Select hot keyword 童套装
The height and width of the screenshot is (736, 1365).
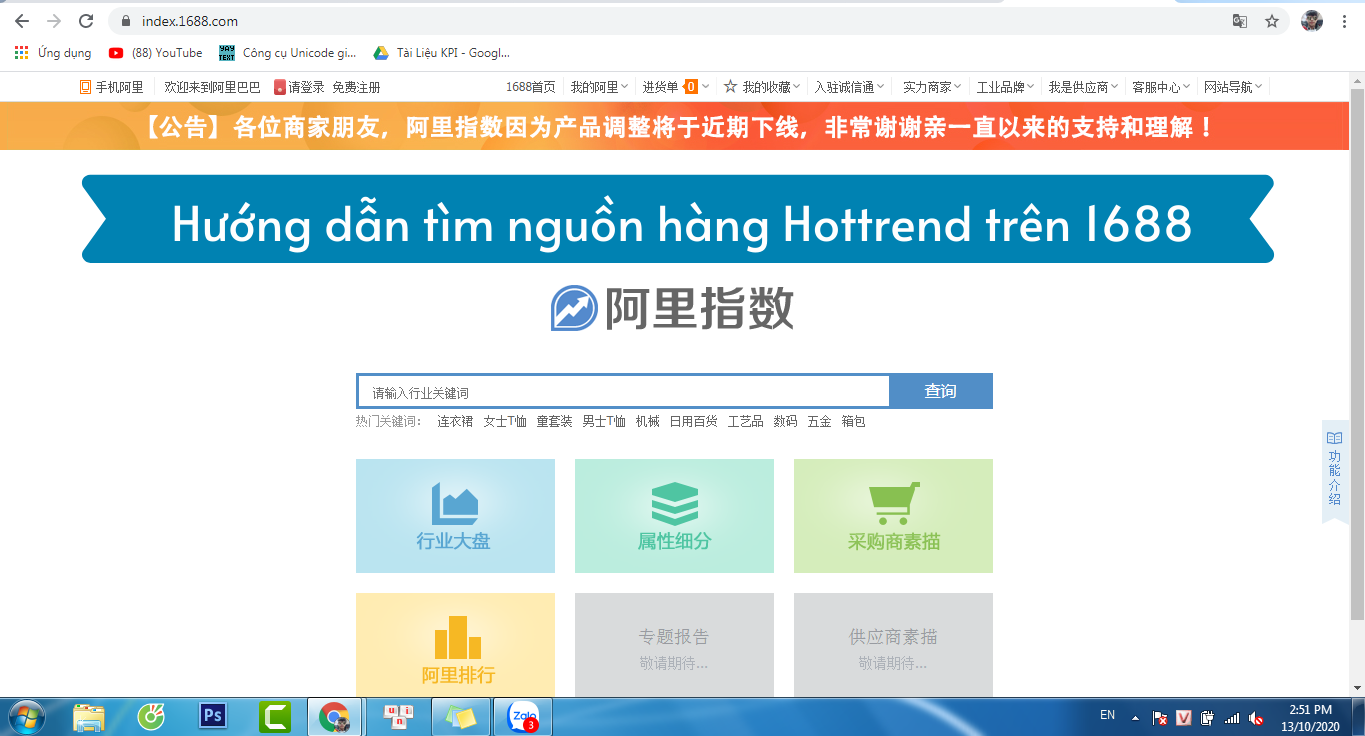point(554,422)
